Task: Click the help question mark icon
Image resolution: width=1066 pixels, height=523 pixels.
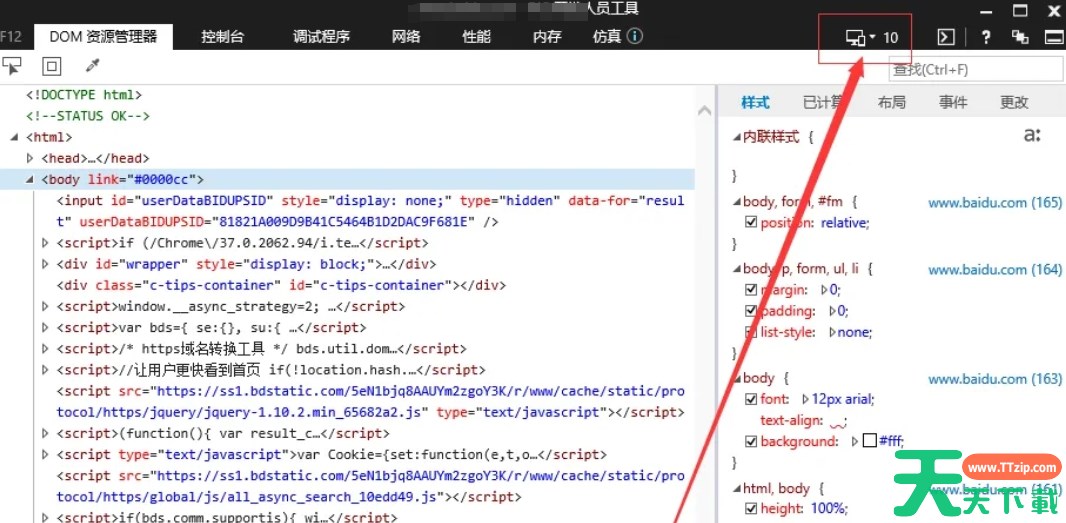Action: click(x=986, y=38)
